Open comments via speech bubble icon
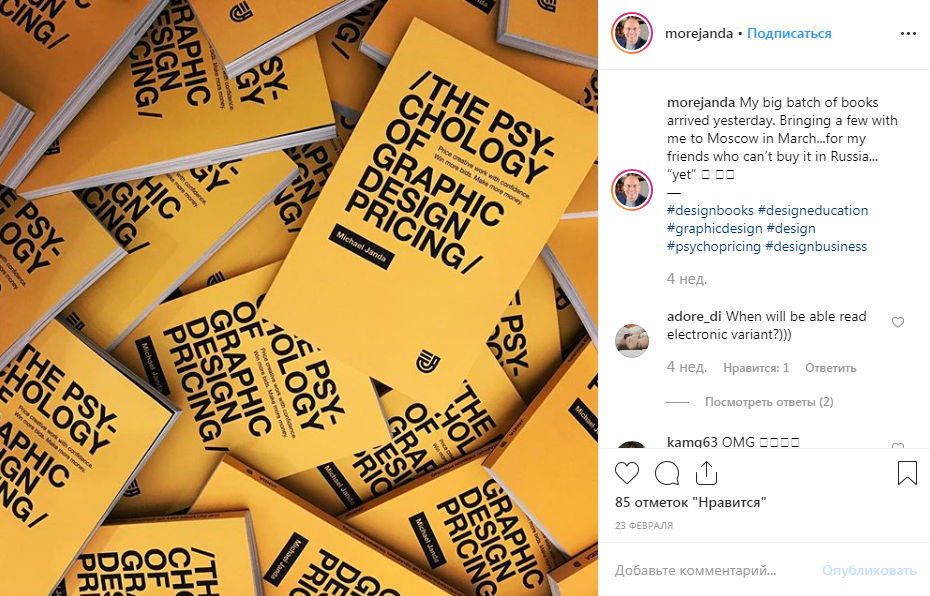The width and height of the screenshot is (930, 596). [667, 473]
